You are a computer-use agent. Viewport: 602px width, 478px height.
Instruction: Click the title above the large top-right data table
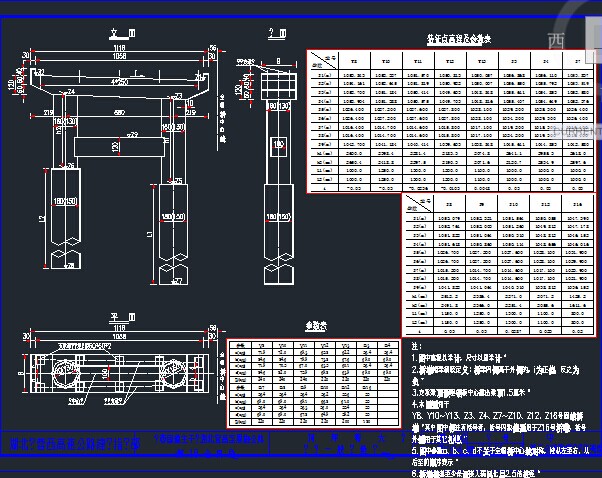point(459,39)
